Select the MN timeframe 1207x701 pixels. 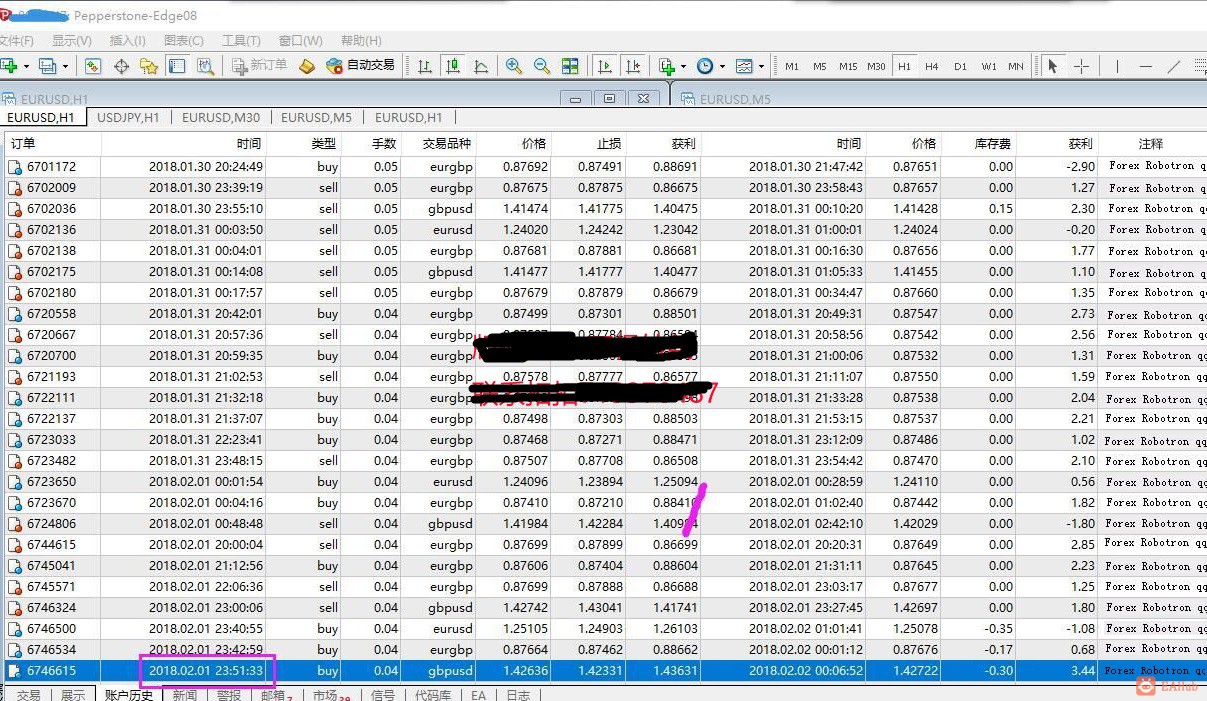(1016, 66)
